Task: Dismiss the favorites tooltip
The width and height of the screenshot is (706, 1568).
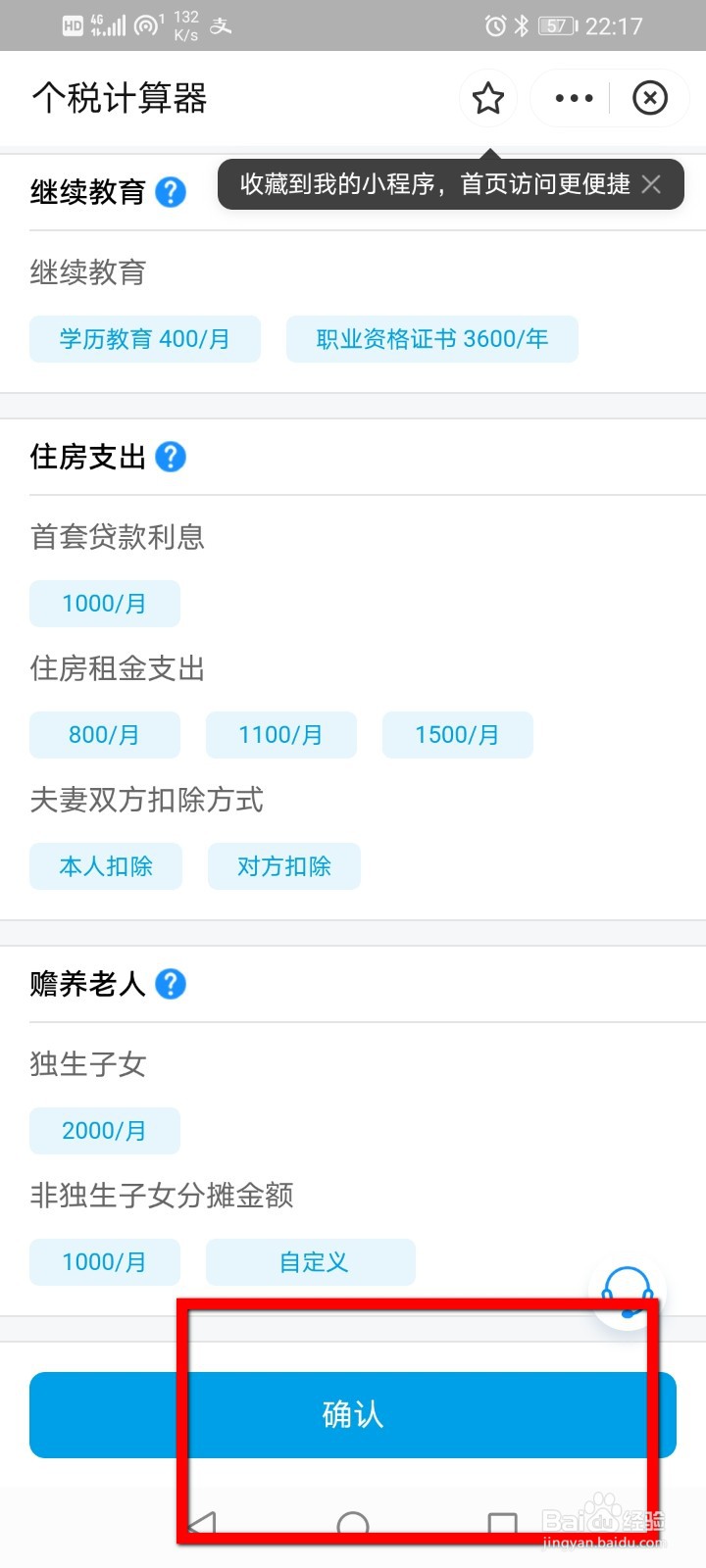Action: [651, 184]
